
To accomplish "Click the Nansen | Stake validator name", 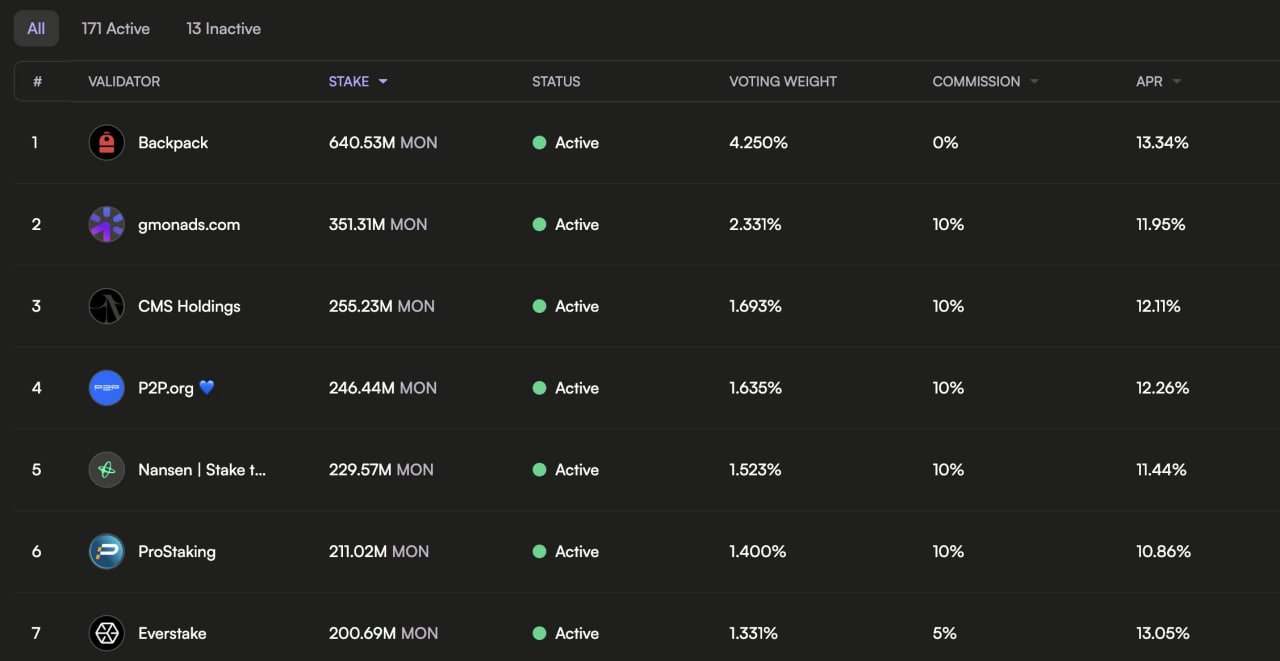I will [202, 470].
